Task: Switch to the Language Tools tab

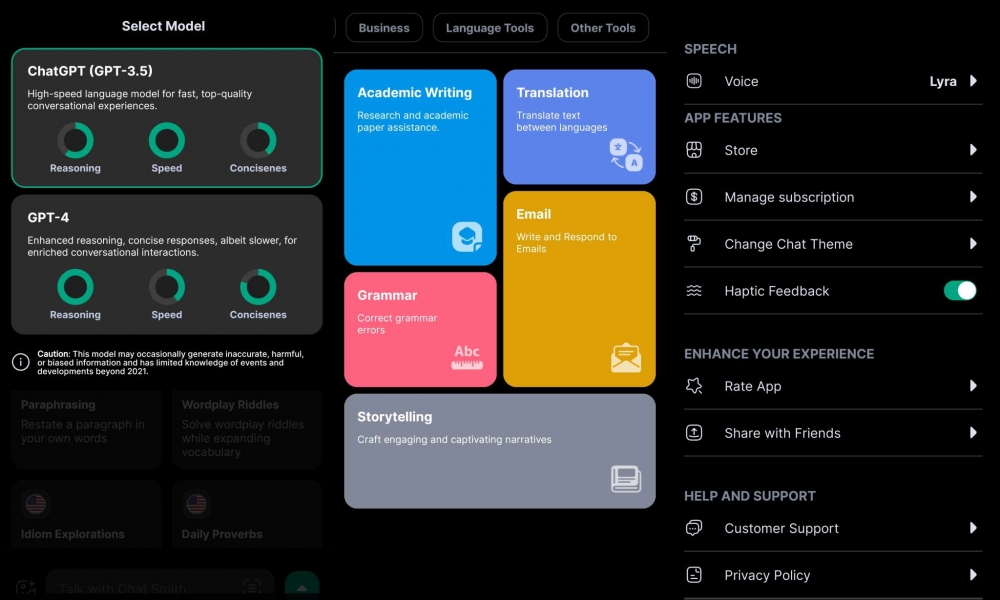Action: point(490,28)
